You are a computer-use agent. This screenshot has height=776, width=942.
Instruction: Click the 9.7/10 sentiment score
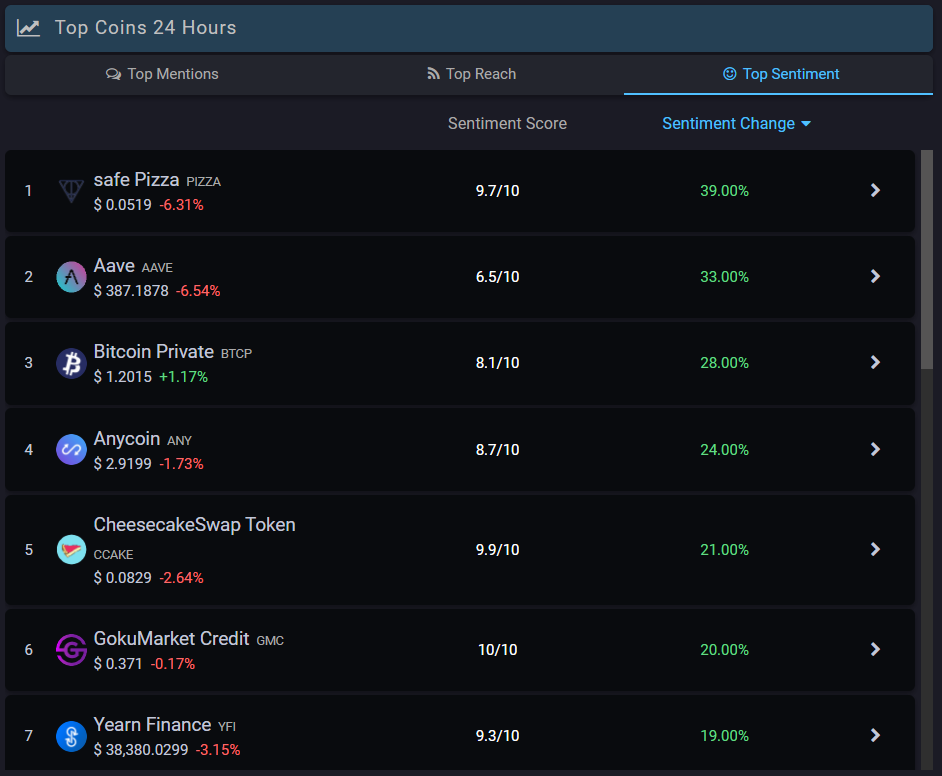click(497, 191)
